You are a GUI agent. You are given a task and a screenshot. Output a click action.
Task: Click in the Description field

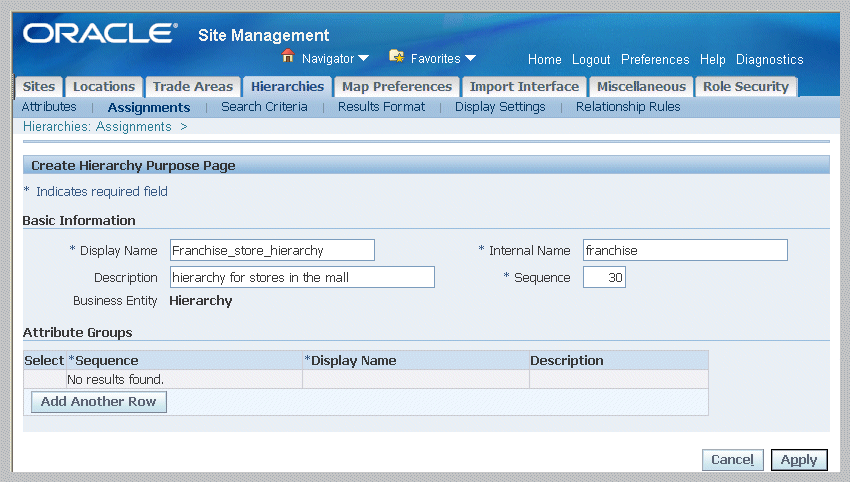[x=302, y=277]
